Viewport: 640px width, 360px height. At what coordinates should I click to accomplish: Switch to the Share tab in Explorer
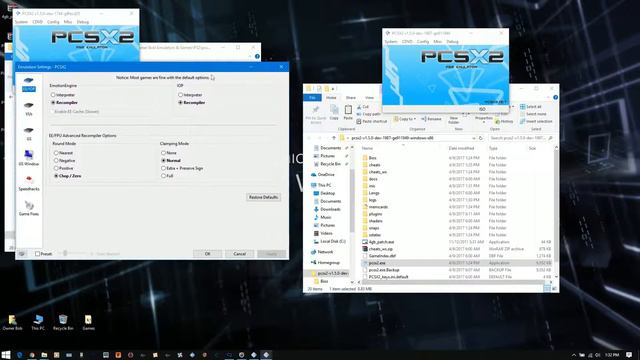(351, 98)
